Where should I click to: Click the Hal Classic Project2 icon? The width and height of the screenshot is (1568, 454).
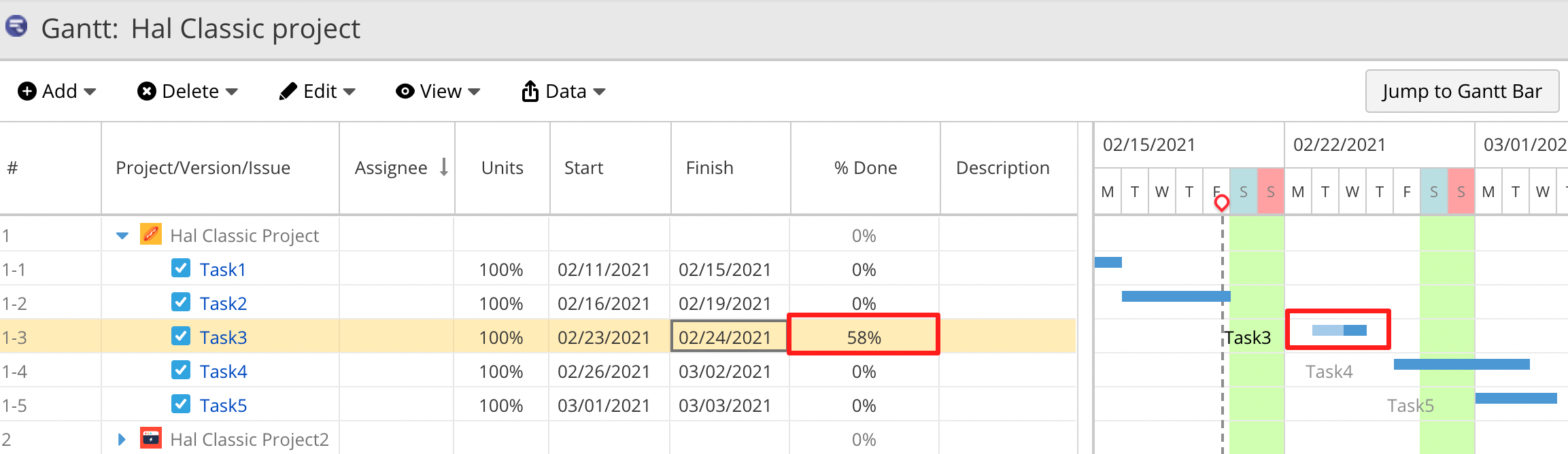tap(151, 438)
